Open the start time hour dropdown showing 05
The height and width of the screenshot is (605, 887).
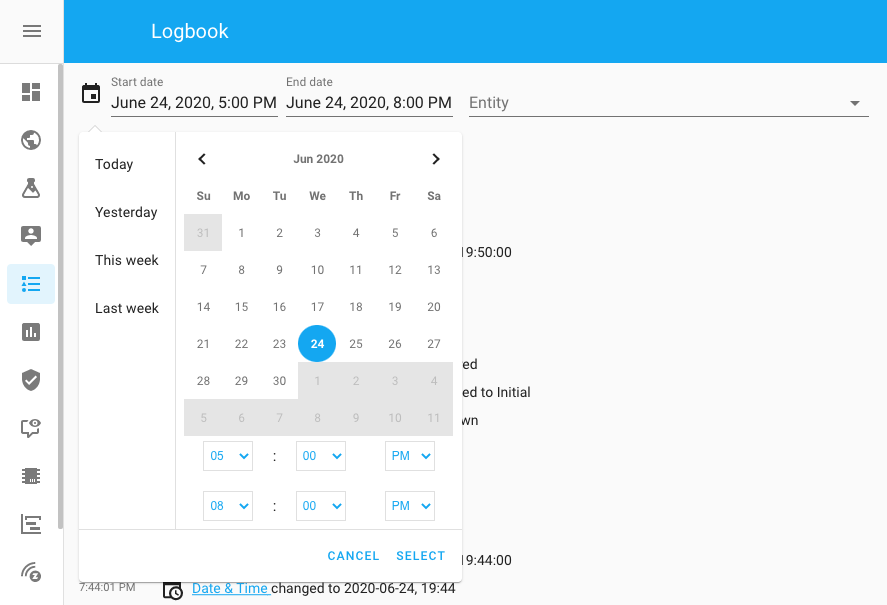click(x=227, y=455)
